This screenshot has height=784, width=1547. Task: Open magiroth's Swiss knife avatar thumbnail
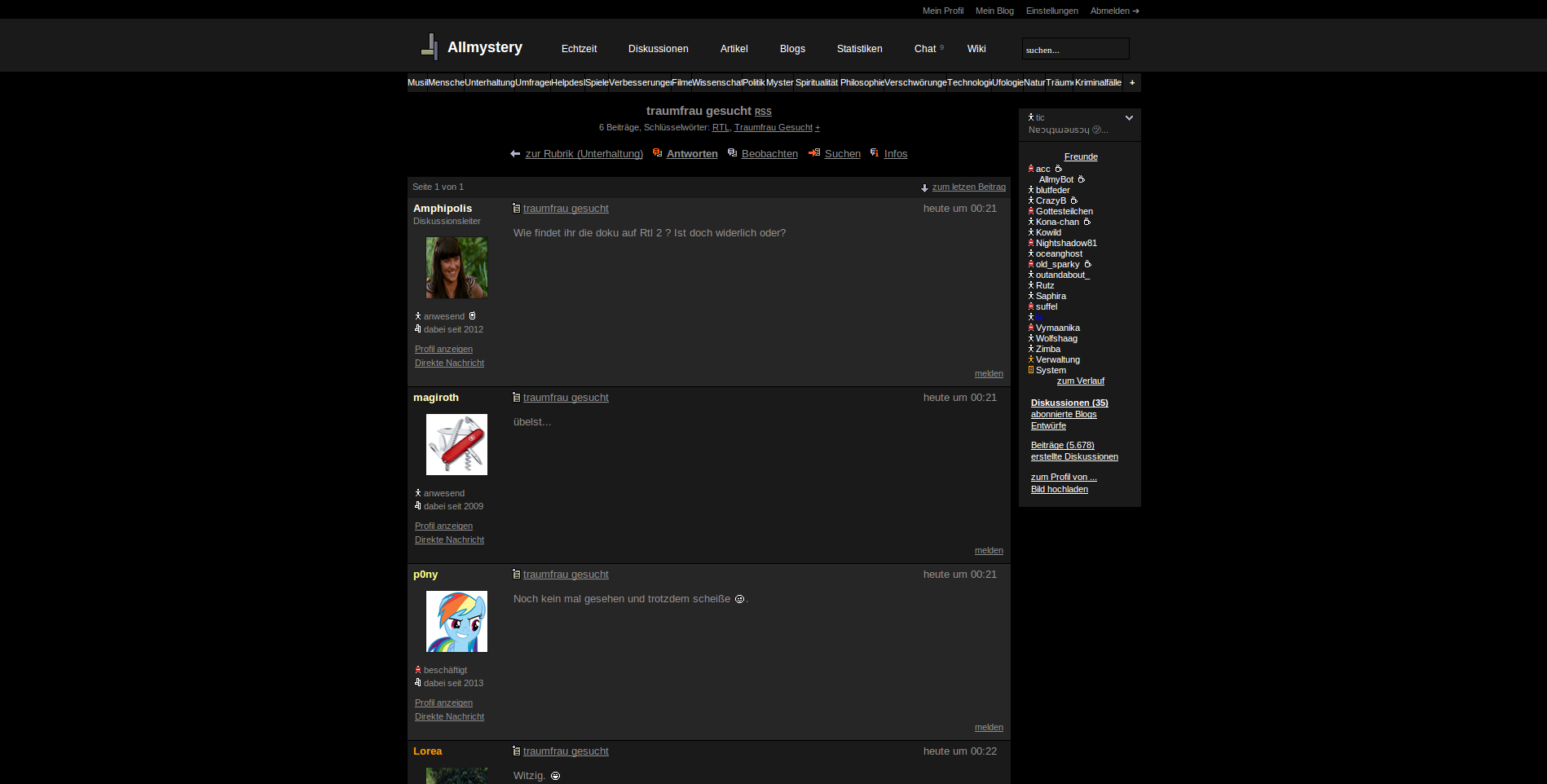click(456, 444)
